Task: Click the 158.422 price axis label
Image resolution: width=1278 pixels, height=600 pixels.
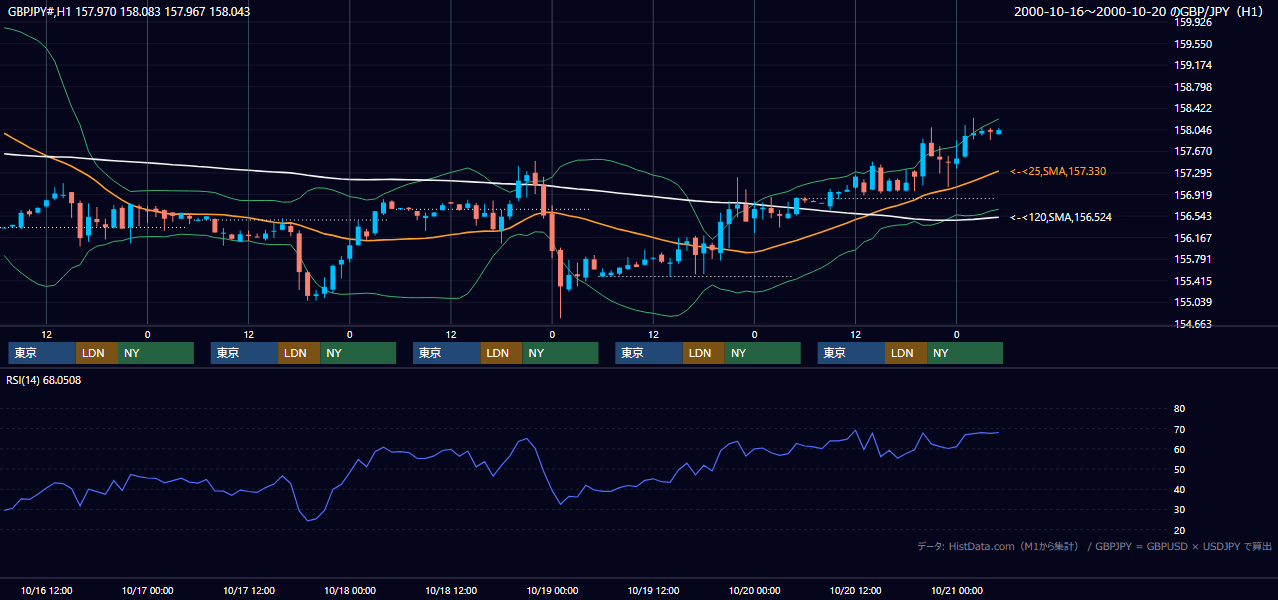Action: 1192,108
